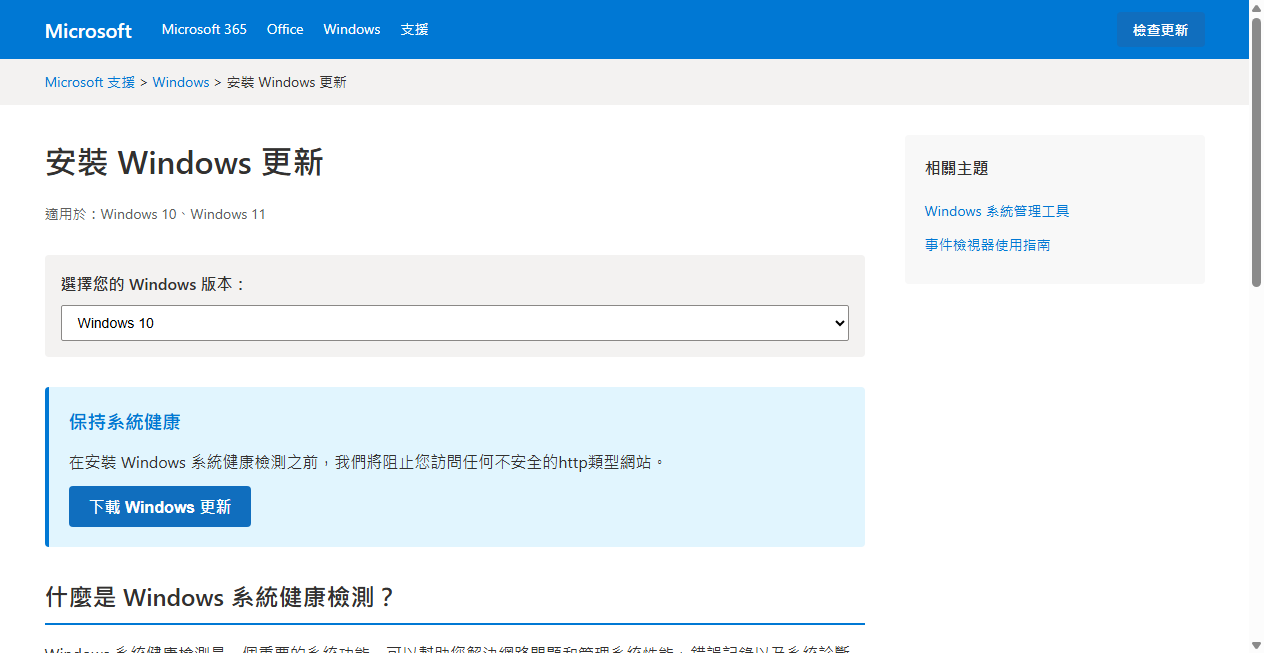Screen dimensions: 1264x653
Task: Click the vertical scrollbar thumb
Action: 1256,152
